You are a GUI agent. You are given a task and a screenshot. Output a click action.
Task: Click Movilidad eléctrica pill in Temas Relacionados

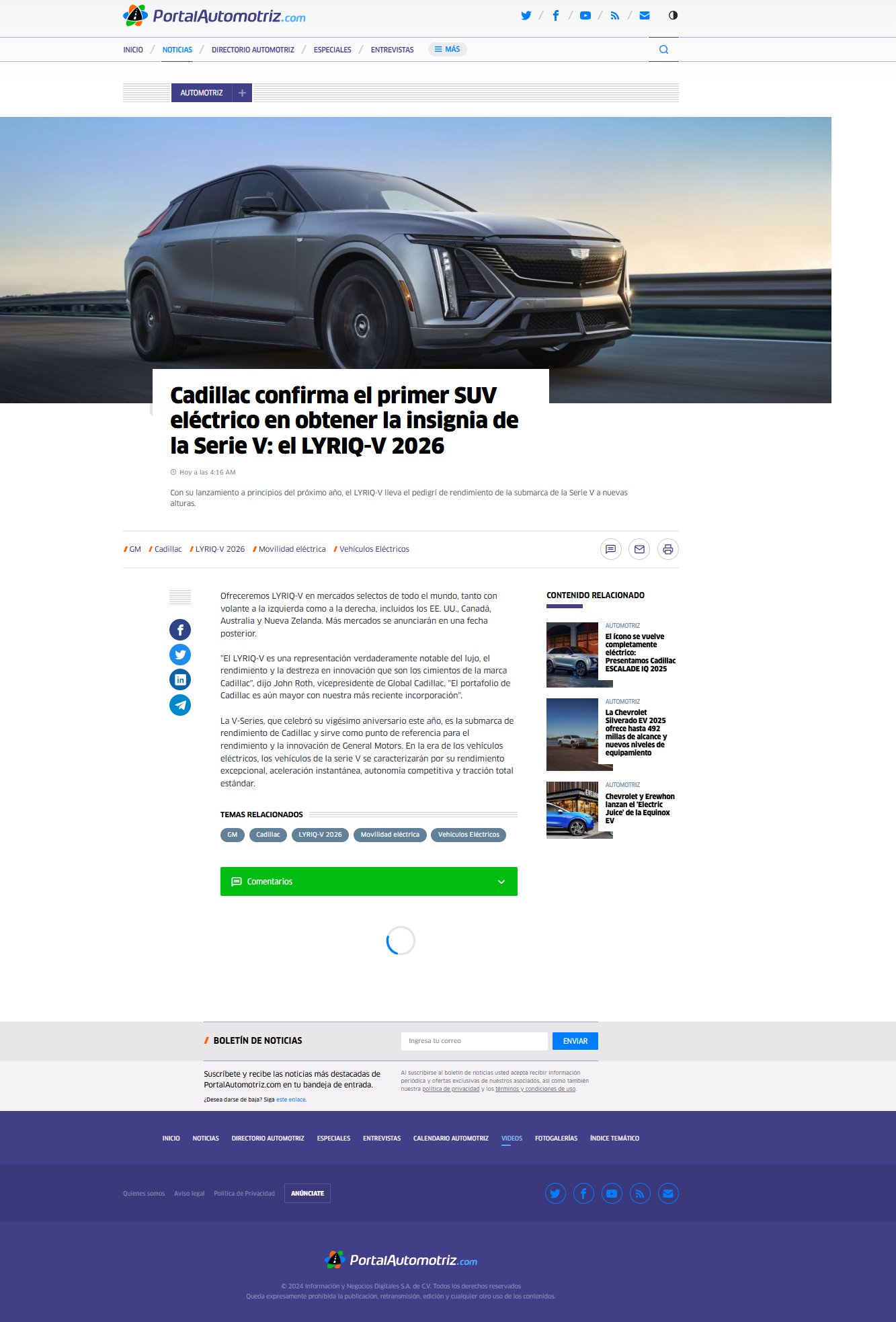(390, 835)
